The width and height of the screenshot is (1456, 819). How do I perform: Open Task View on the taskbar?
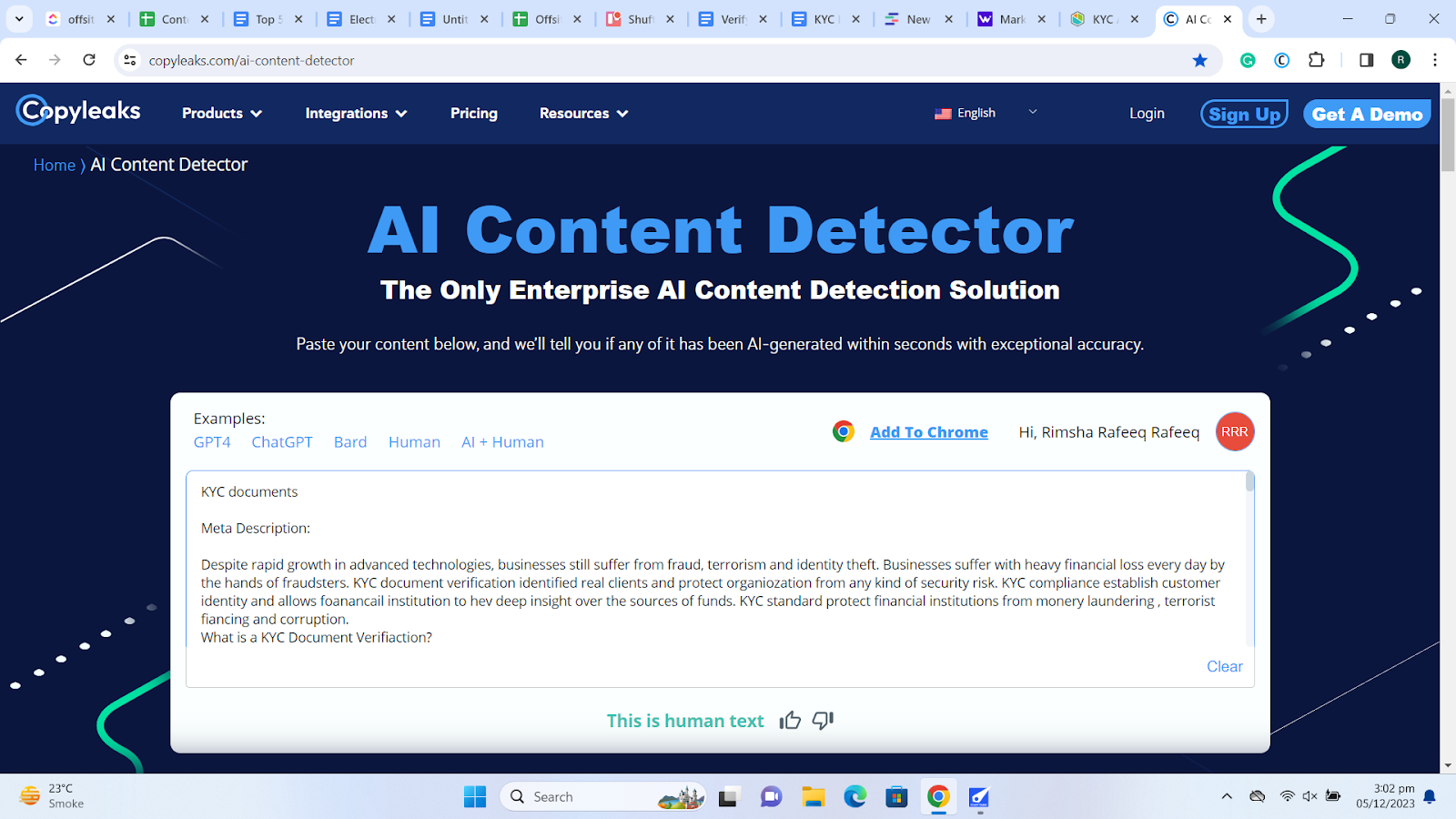pos(729,796)
